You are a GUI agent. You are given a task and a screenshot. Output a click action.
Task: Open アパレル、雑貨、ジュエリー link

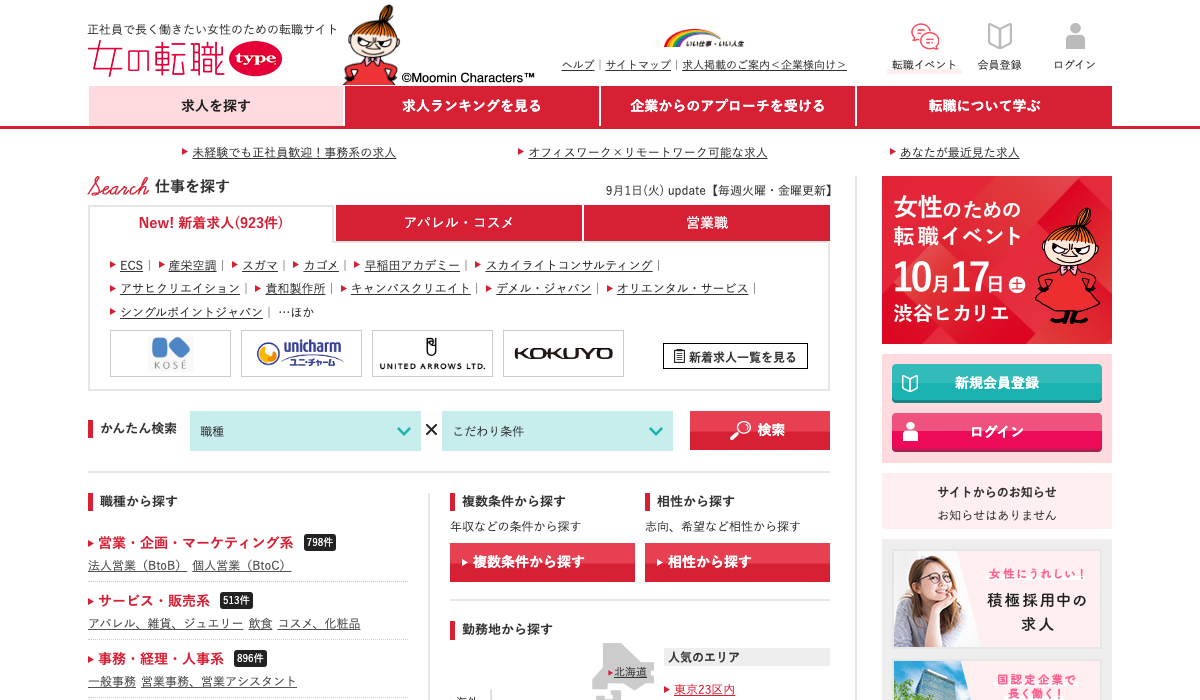coord(166,623)
